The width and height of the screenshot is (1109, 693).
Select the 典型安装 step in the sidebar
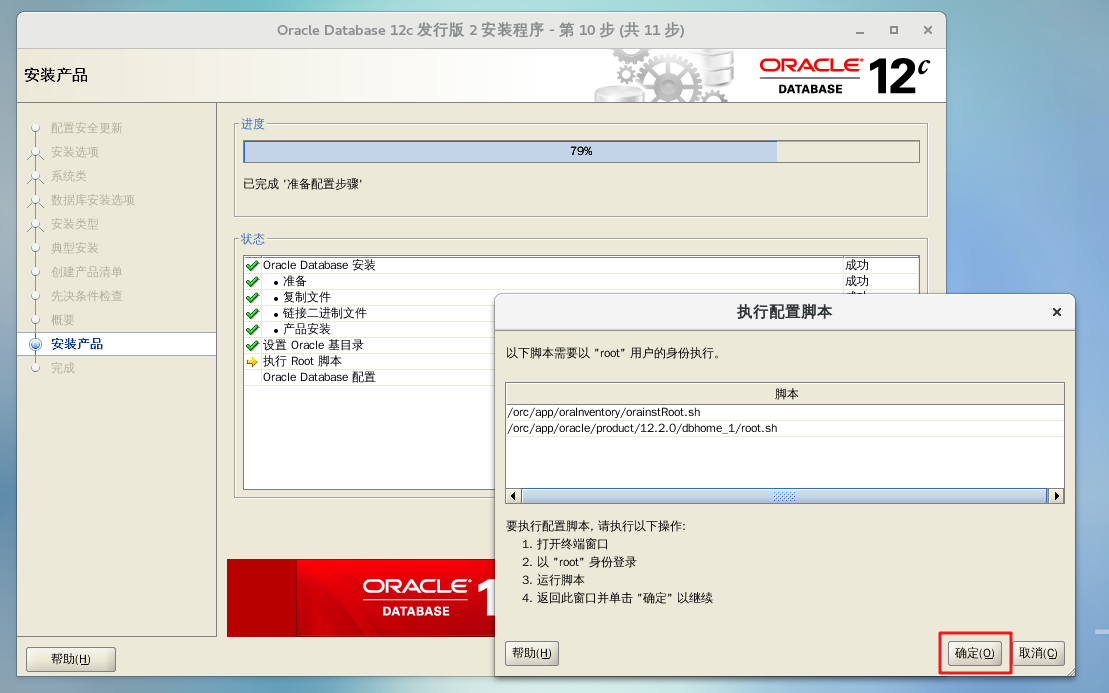(74, 248)
